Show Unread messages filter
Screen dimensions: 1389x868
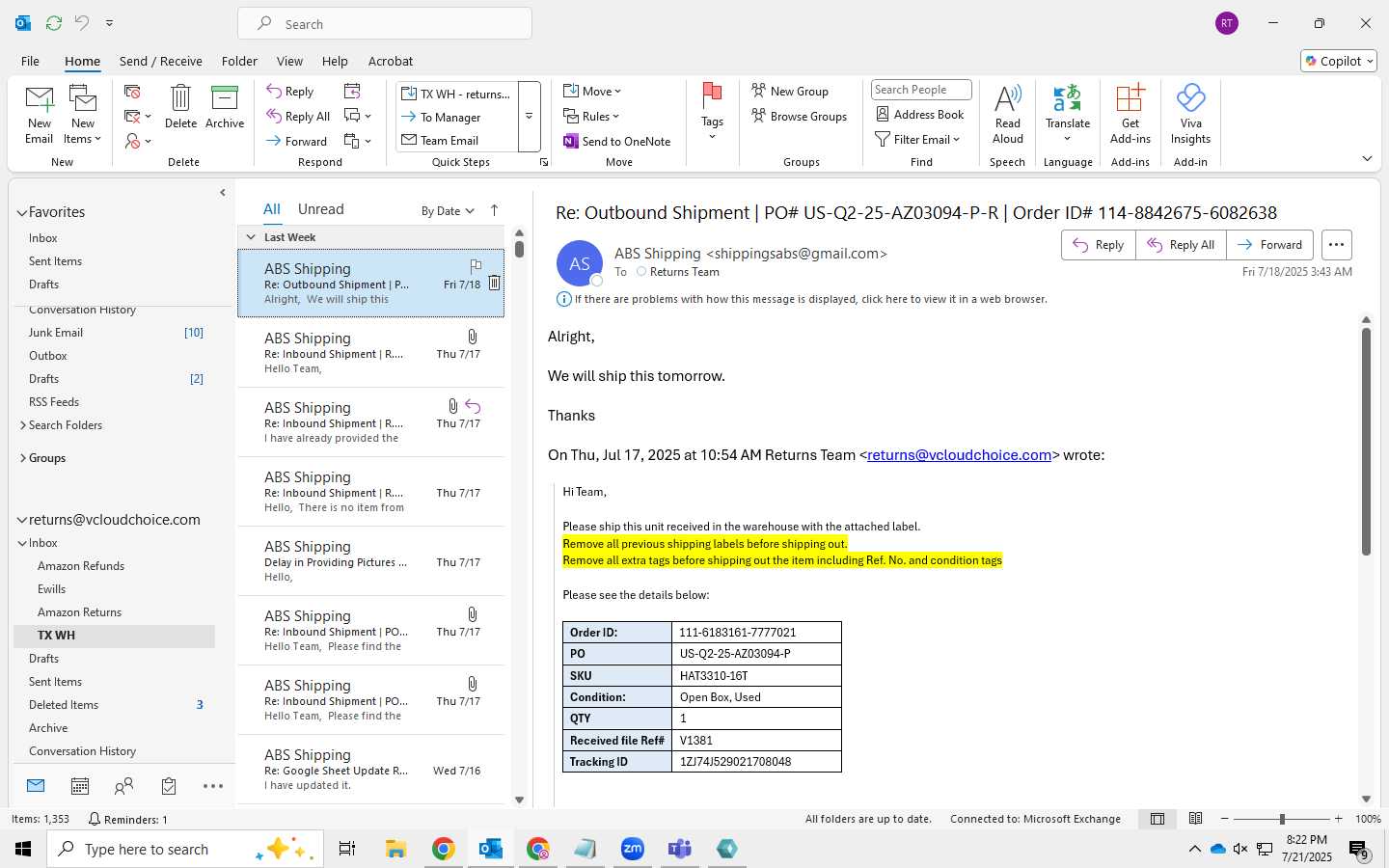pos(321,209)
